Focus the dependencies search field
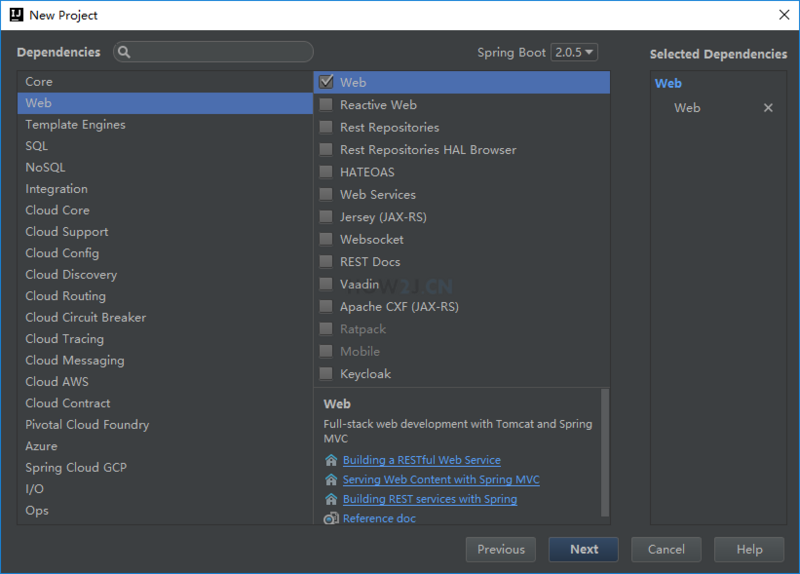This screenshot has width=800, height=574. 222,52
